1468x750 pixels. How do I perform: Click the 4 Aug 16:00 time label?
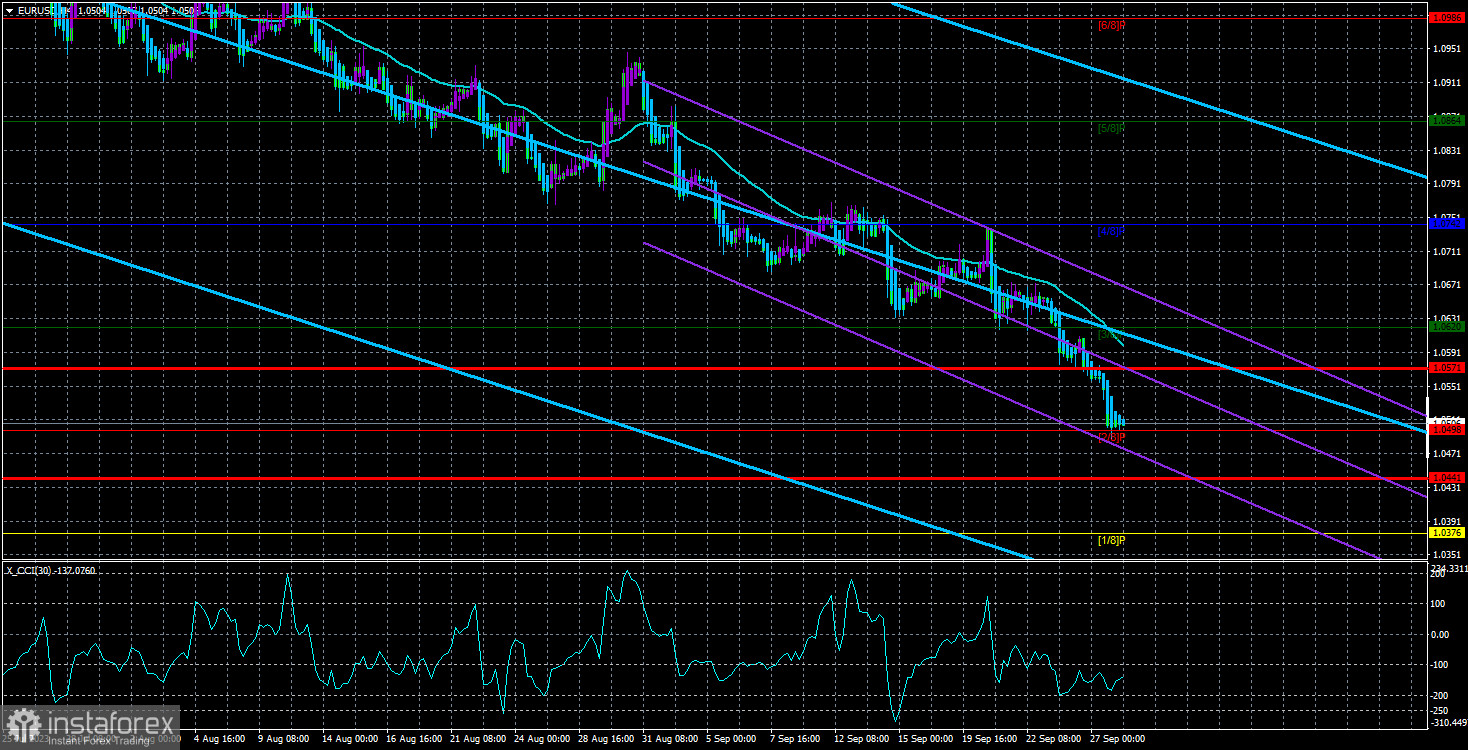pyautogui.click(x=220, y=739)
